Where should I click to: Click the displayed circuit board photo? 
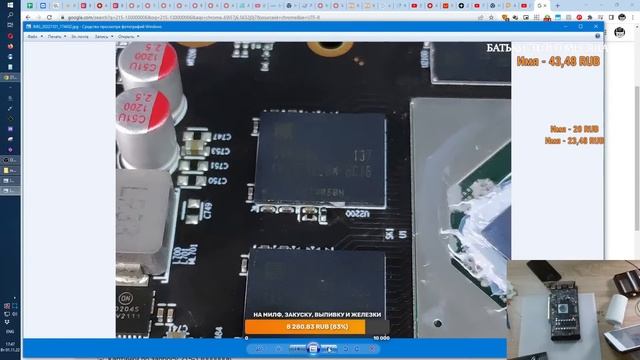[x=313, y=190]
